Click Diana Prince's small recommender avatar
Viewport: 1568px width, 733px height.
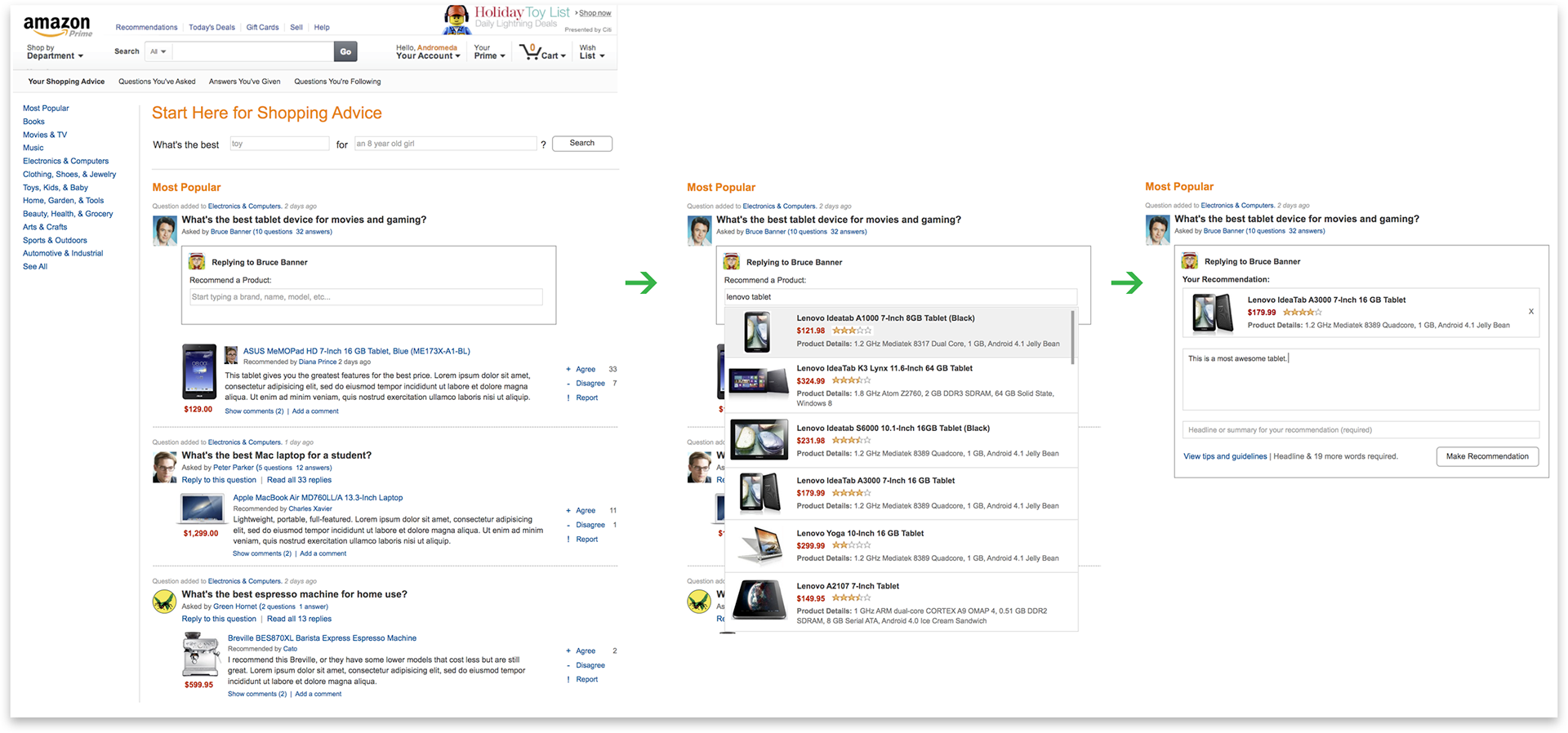click(x=231, y=355)
